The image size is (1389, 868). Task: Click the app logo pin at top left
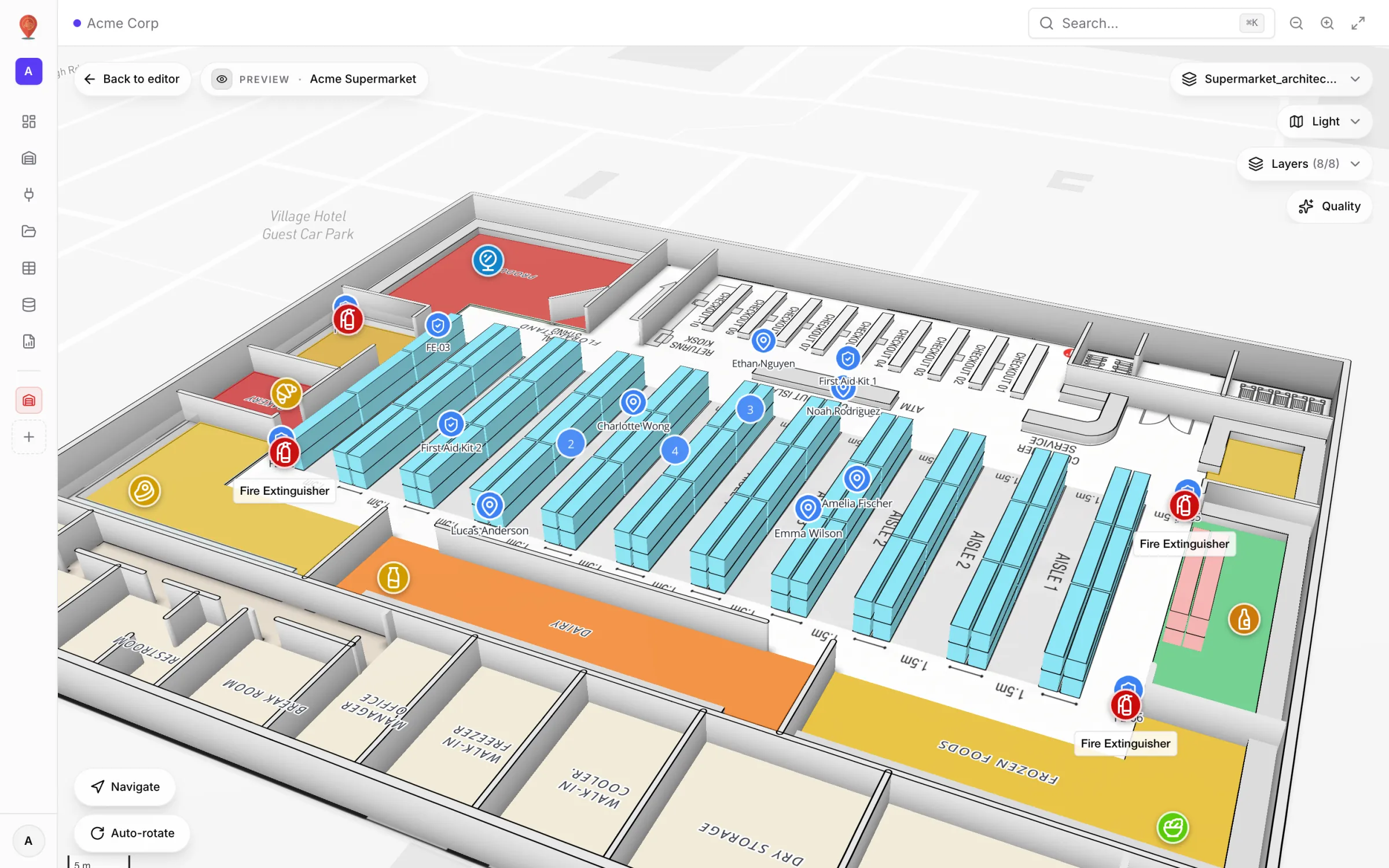[x=28, y=26]
